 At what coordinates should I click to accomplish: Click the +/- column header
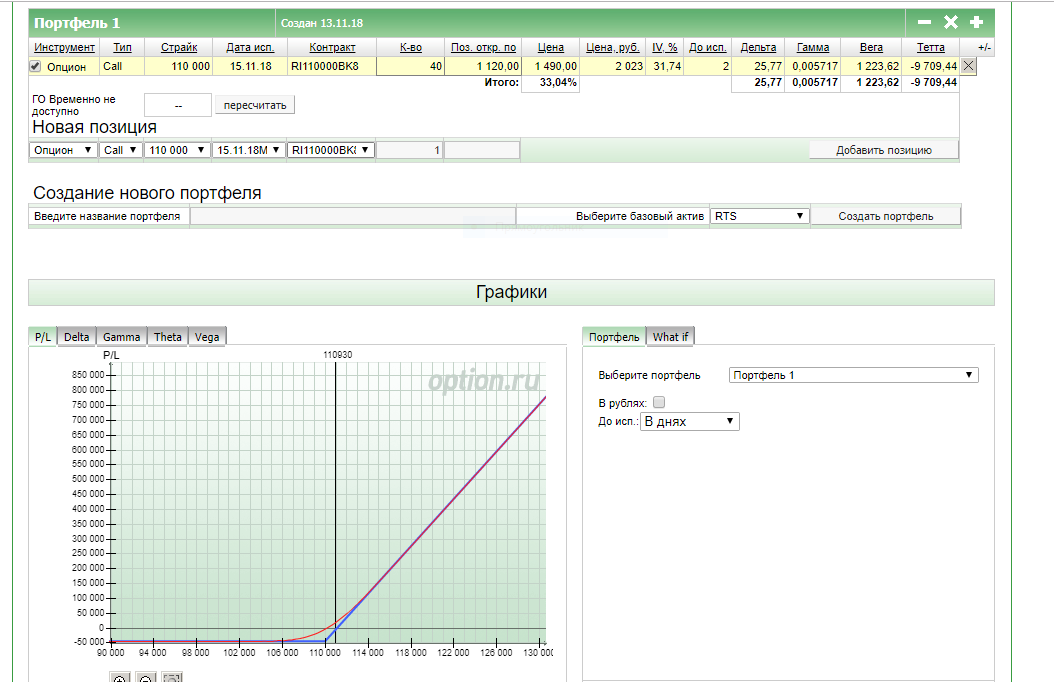pos(984,47)
